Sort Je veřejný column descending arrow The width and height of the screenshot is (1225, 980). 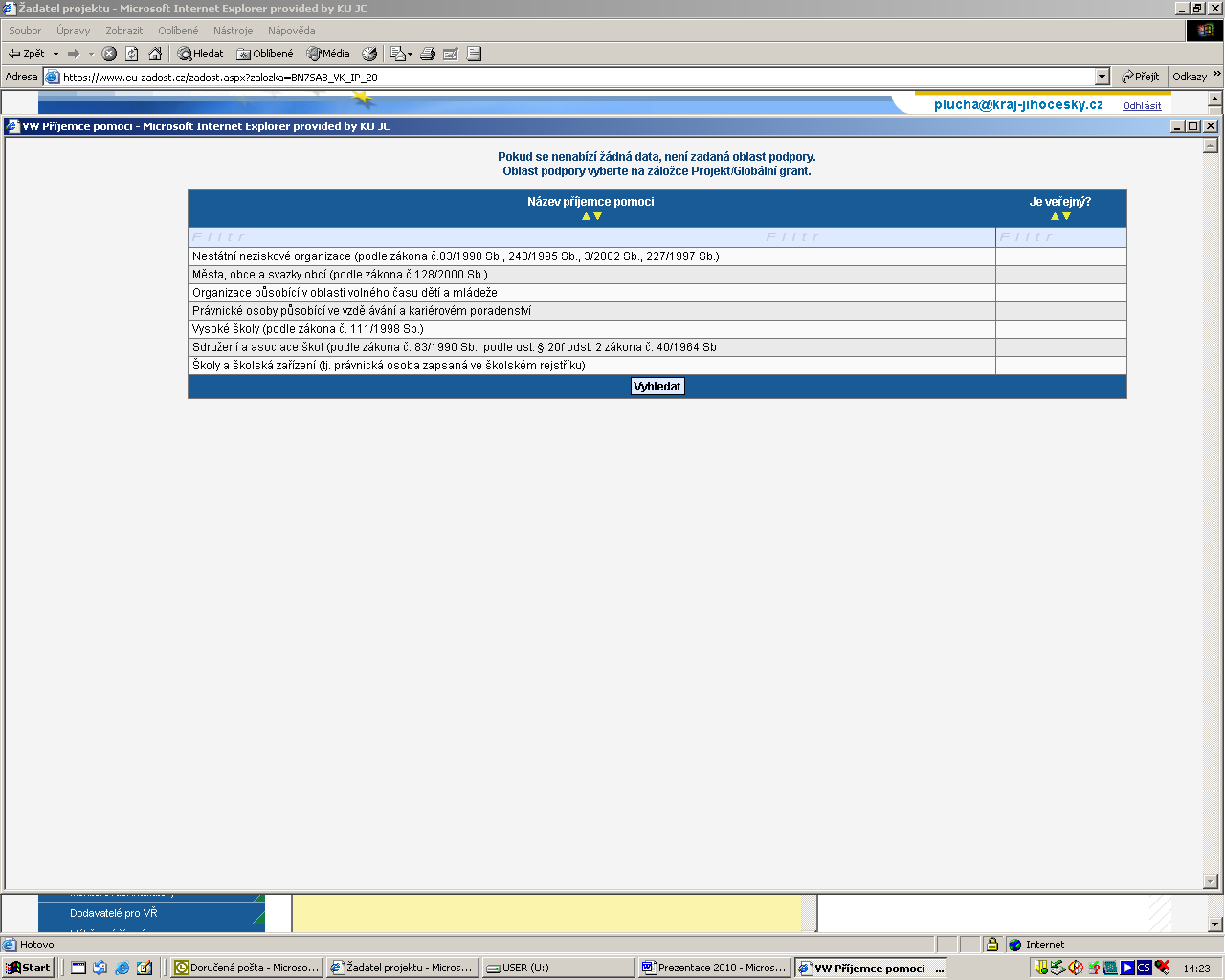pos(1066,216)
